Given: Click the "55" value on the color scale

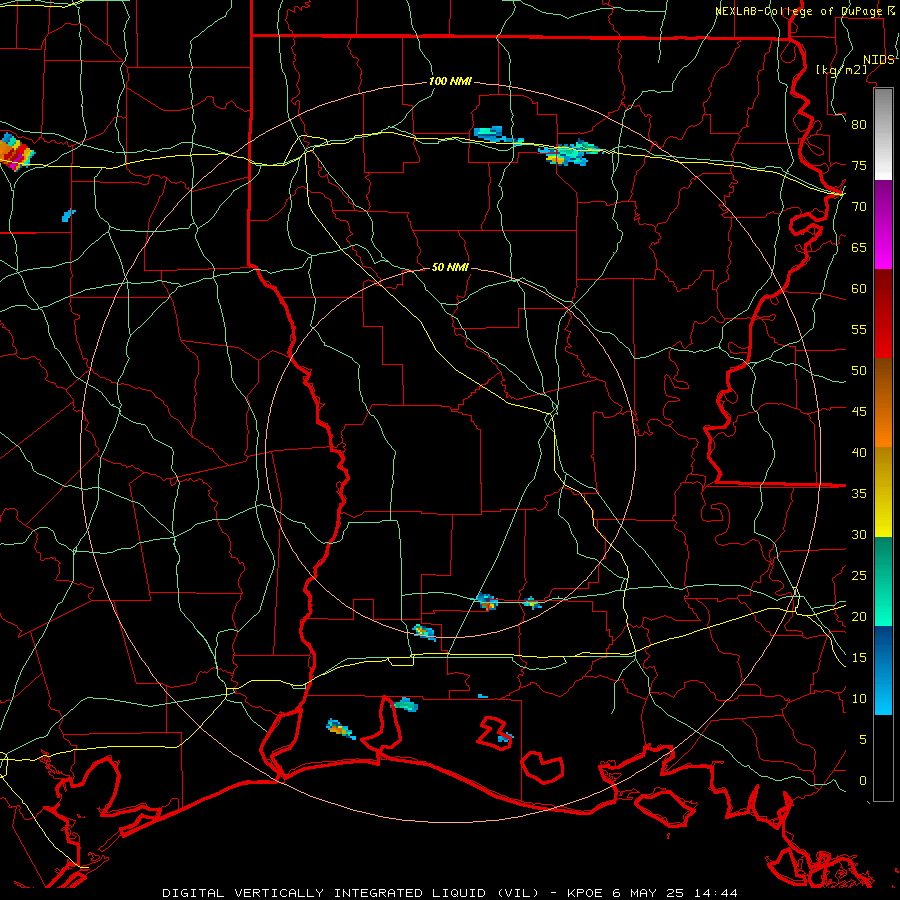Looking at the screenshot, I should pyautogui.click(x=859, y=329).
